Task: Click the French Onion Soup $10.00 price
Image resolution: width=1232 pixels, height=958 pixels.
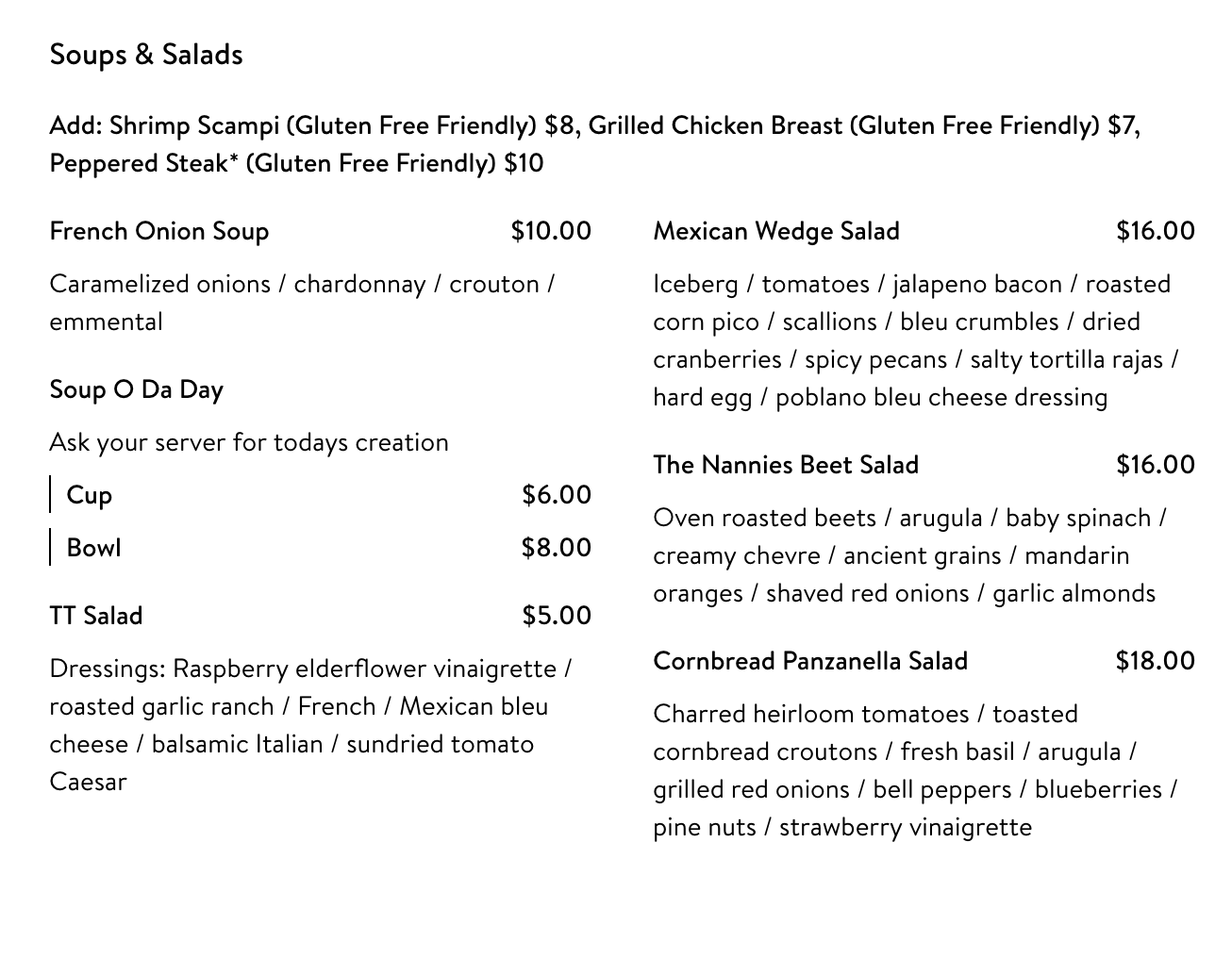Action: pos(551,231)
